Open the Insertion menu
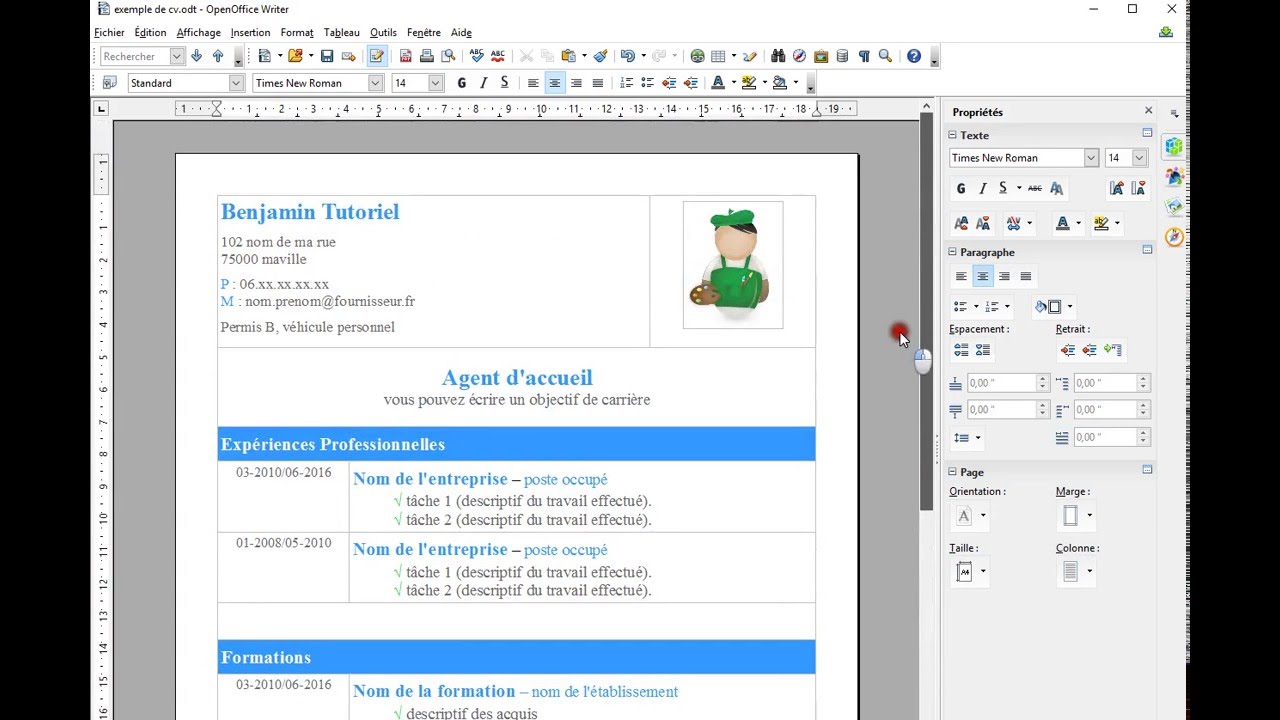This screenshot has height=720, width=1280. (250, 33)
